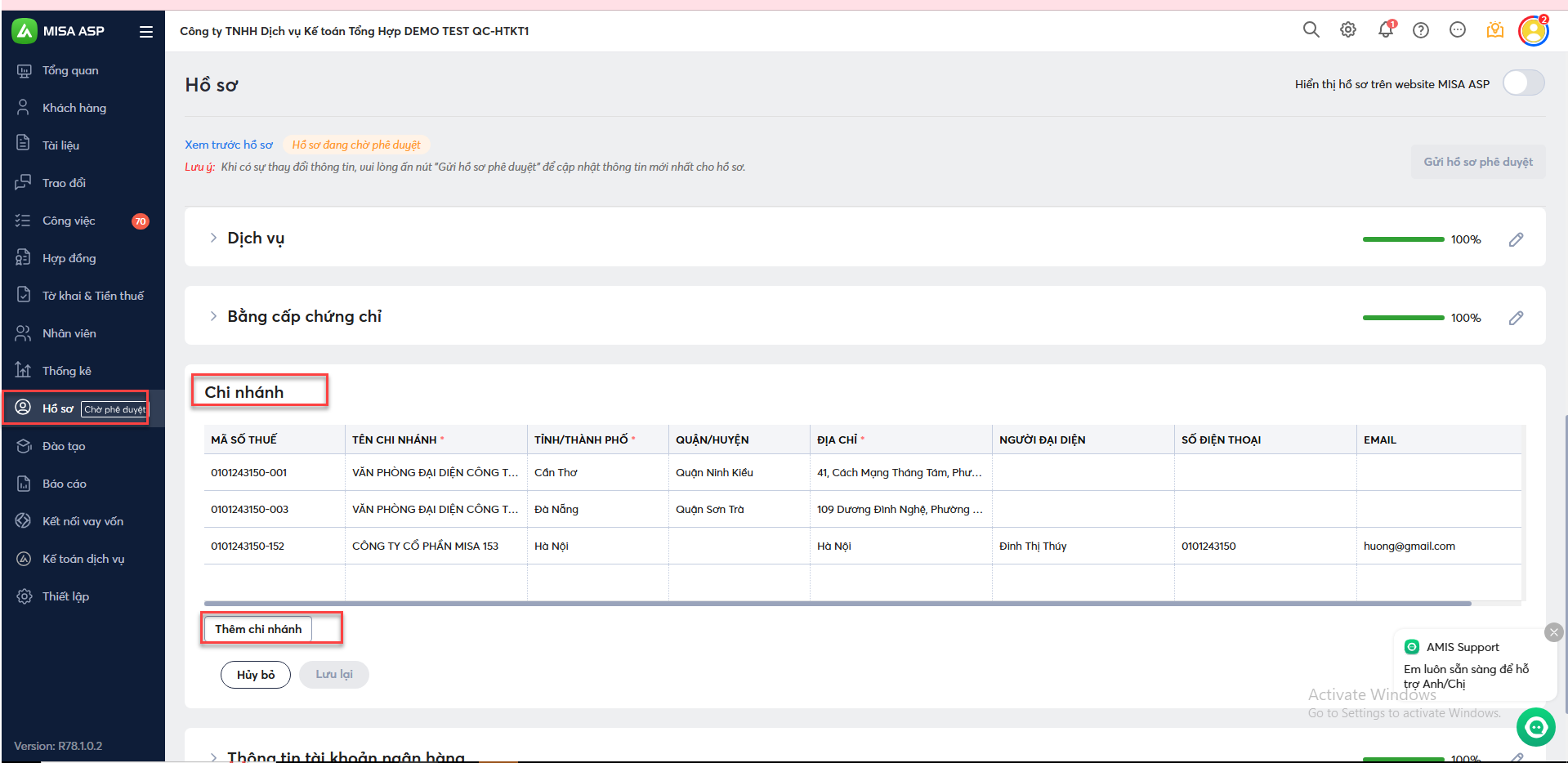Toggle Hiển thị hồ sơ trên website switch
The width and height of the screenshot is (1568, 763).
pos(1523,83)
